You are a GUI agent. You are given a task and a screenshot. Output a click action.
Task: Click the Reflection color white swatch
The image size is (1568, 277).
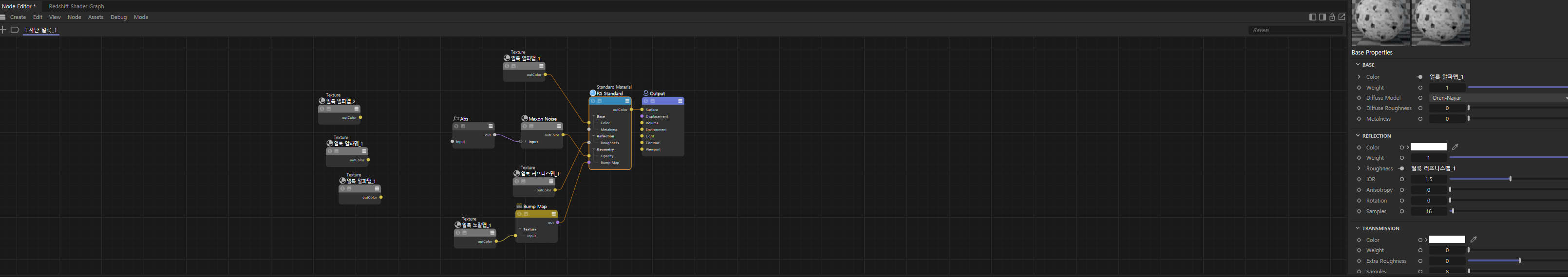click(x=1428, y=147)
